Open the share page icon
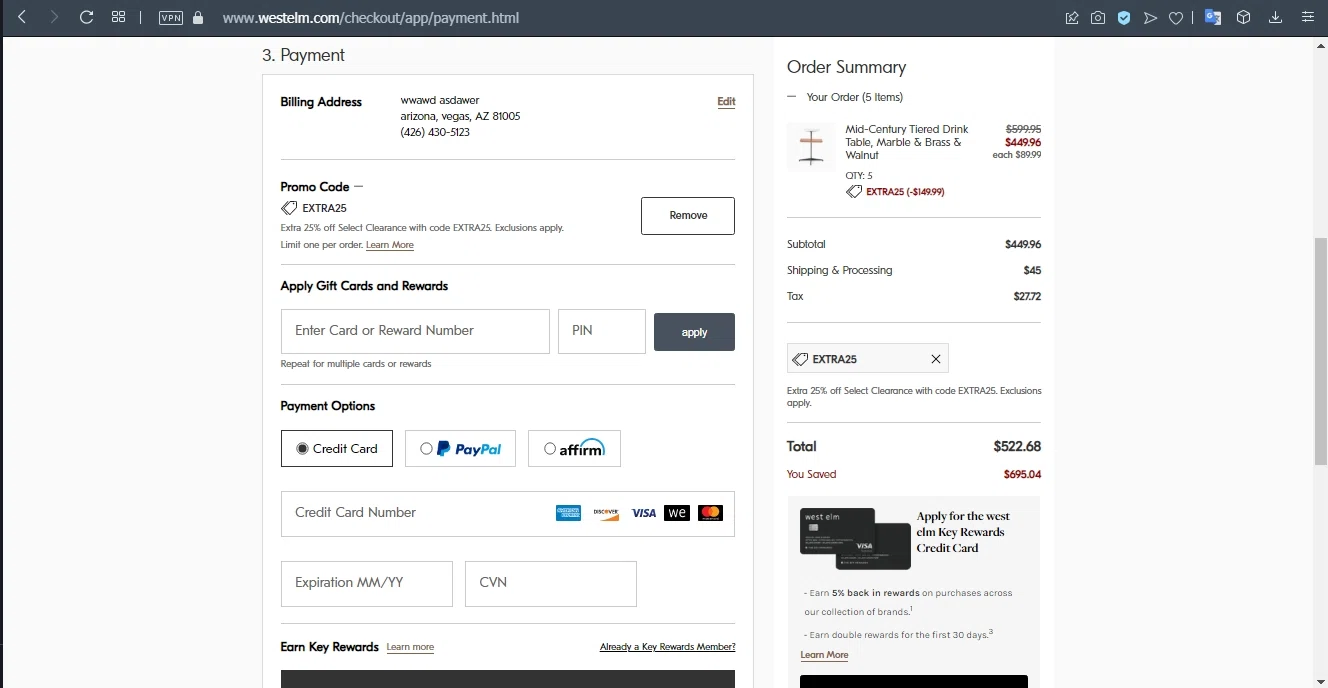Image resolution: width=1328 pixels, height=688 pixels. (1072, 17)
